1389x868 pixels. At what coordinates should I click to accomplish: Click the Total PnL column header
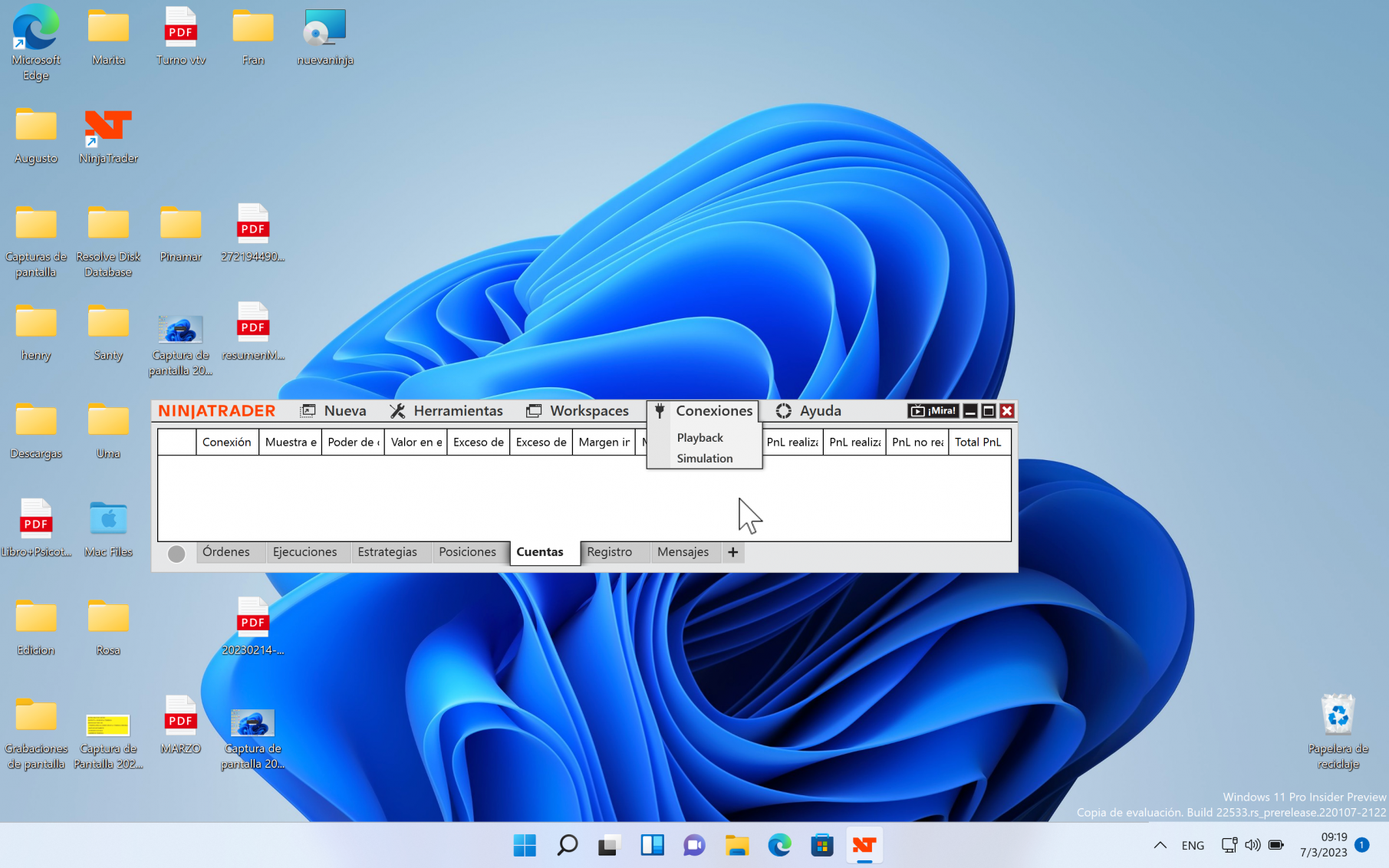[x=978, y=442]
